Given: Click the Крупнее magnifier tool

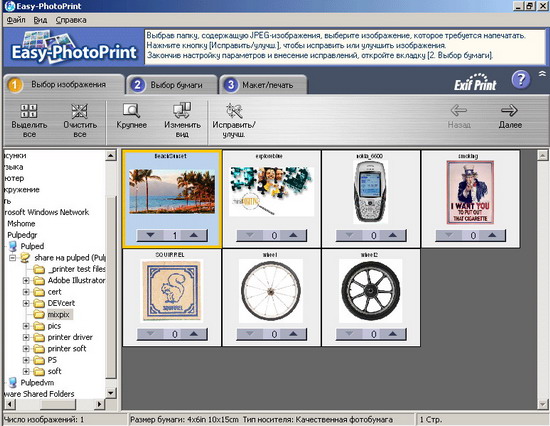Looking at the screenshot, I should (132, 111).
